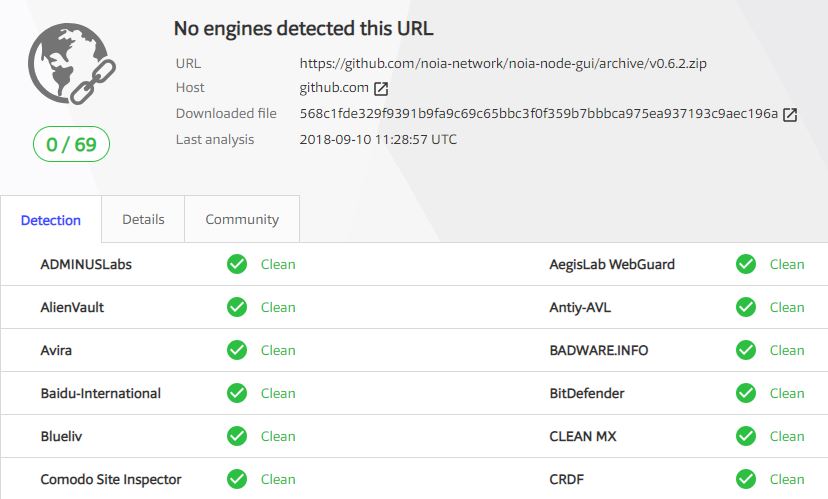Click the green checkmark beside Avira

(x=237, y=350)
